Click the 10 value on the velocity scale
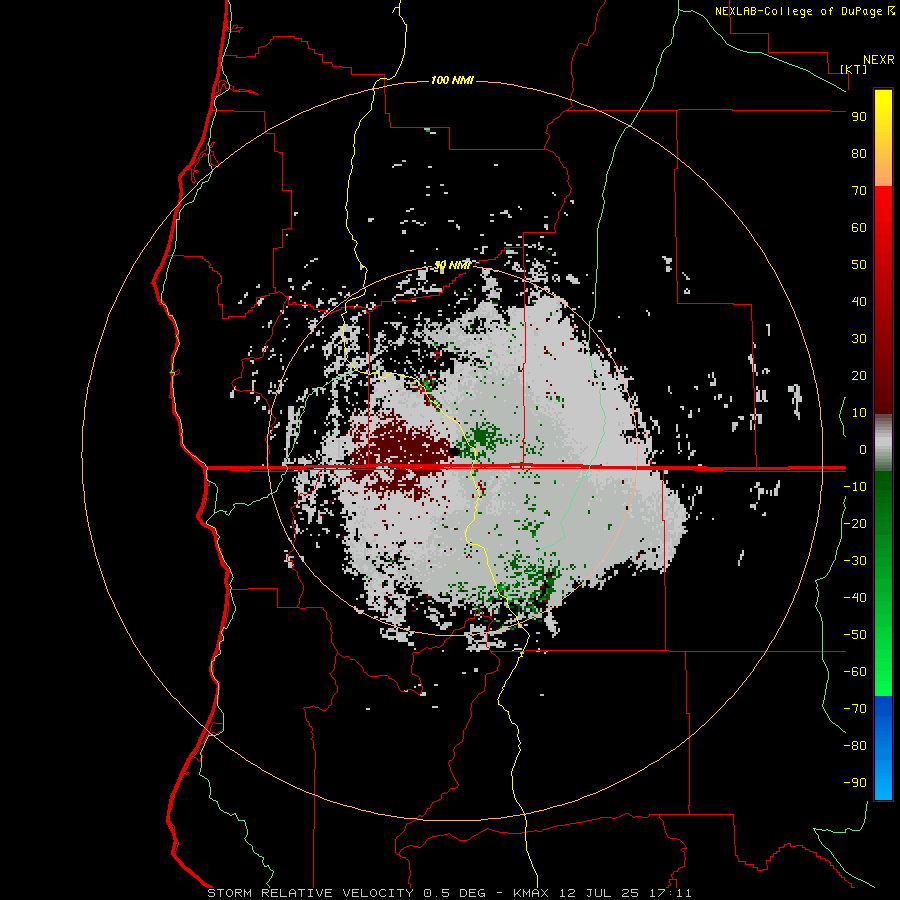 859,413
